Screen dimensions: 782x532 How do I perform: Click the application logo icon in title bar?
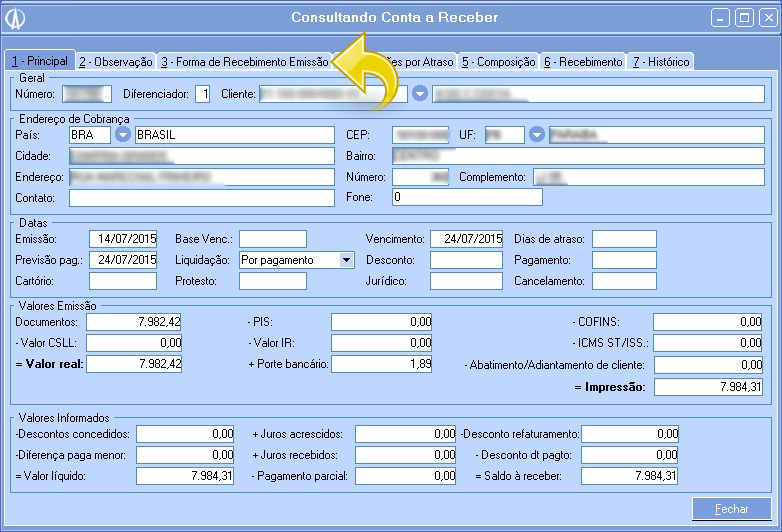pos(17,18)
